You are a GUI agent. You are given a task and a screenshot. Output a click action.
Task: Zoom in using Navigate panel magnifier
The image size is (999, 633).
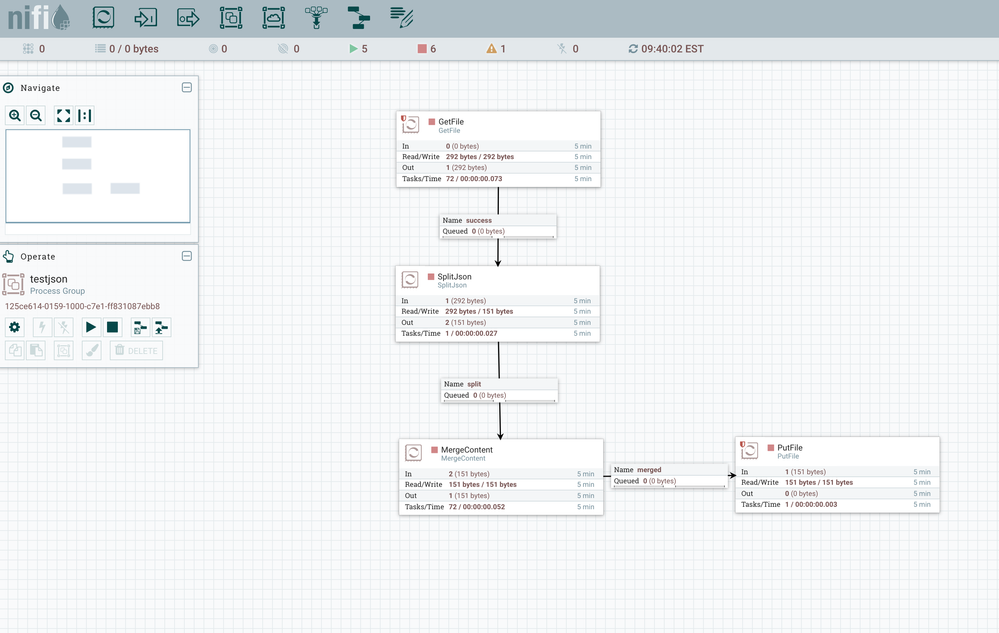point(15,116)
